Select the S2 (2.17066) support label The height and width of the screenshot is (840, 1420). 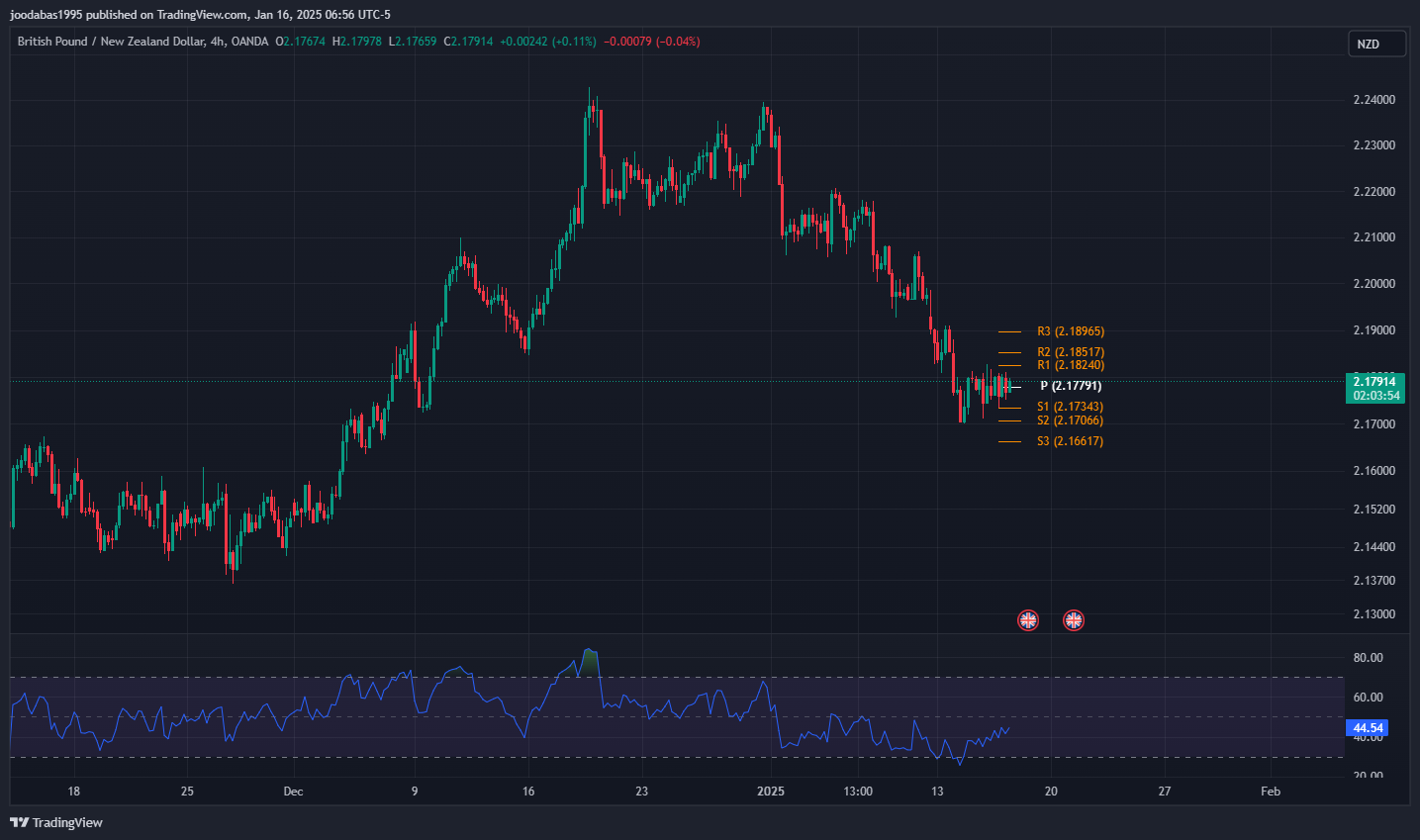tap(1070, 420)
